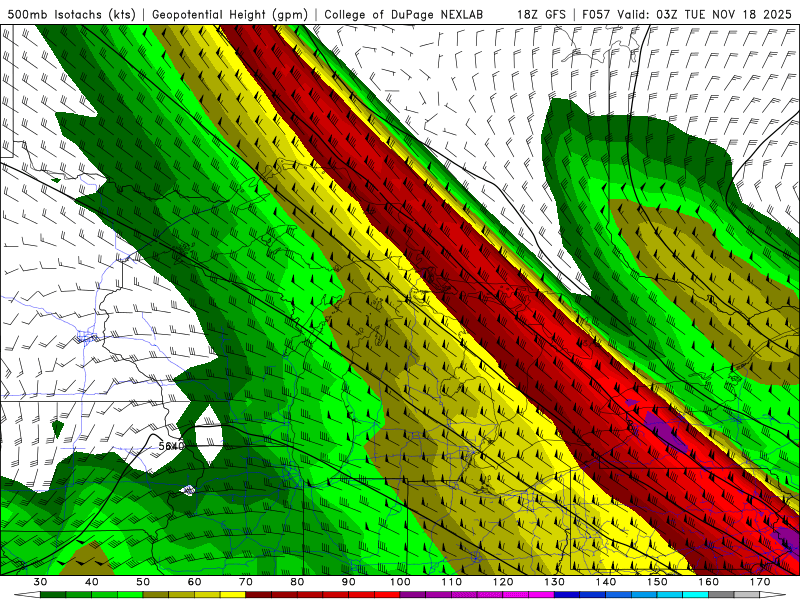Click the 60 value on the color scale
800x600 pixels.
tap(194, 582)
